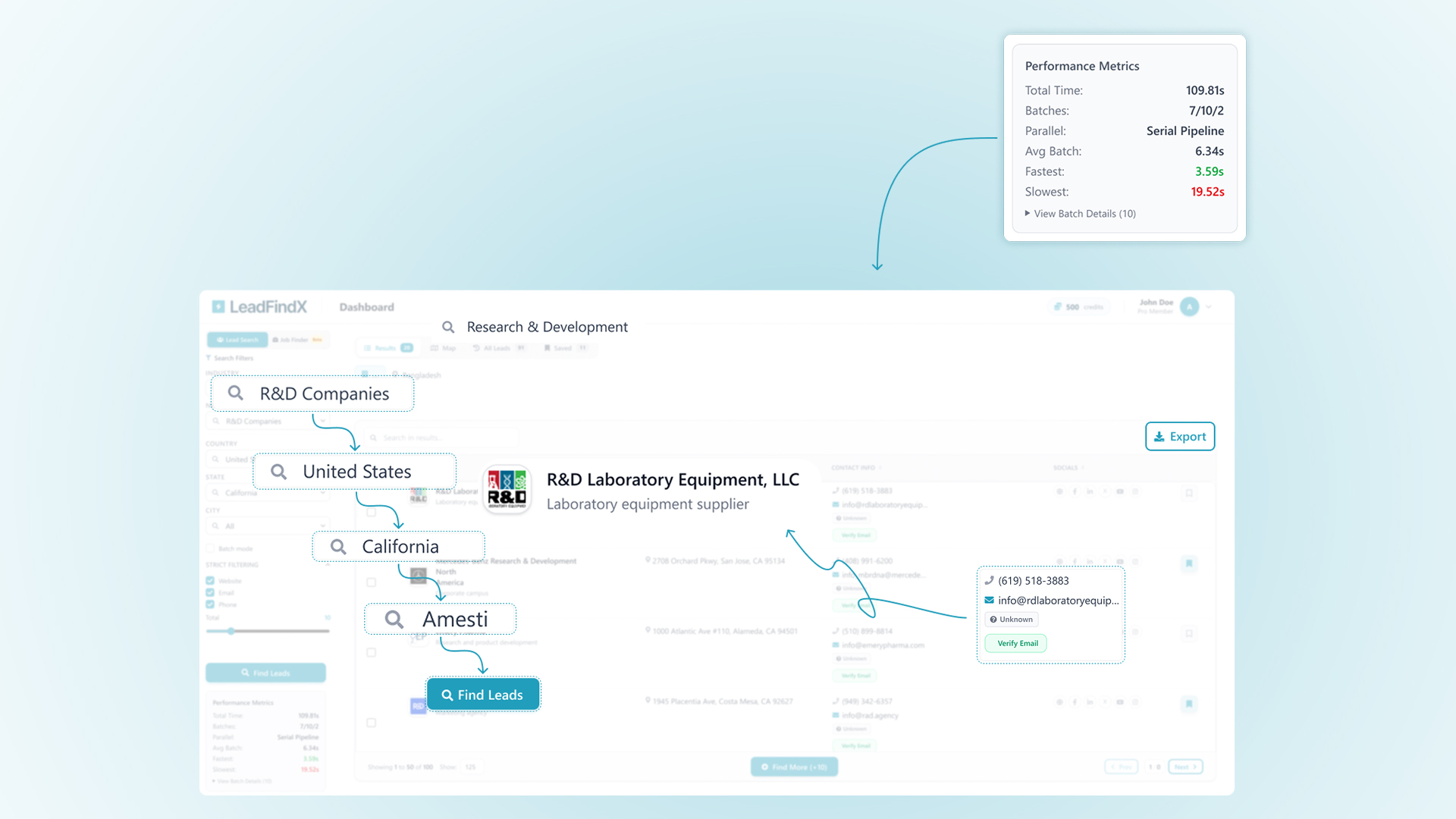The image size is (1456, 819).
Task: Click the Find More (+10) button
Action: (794, 767)
